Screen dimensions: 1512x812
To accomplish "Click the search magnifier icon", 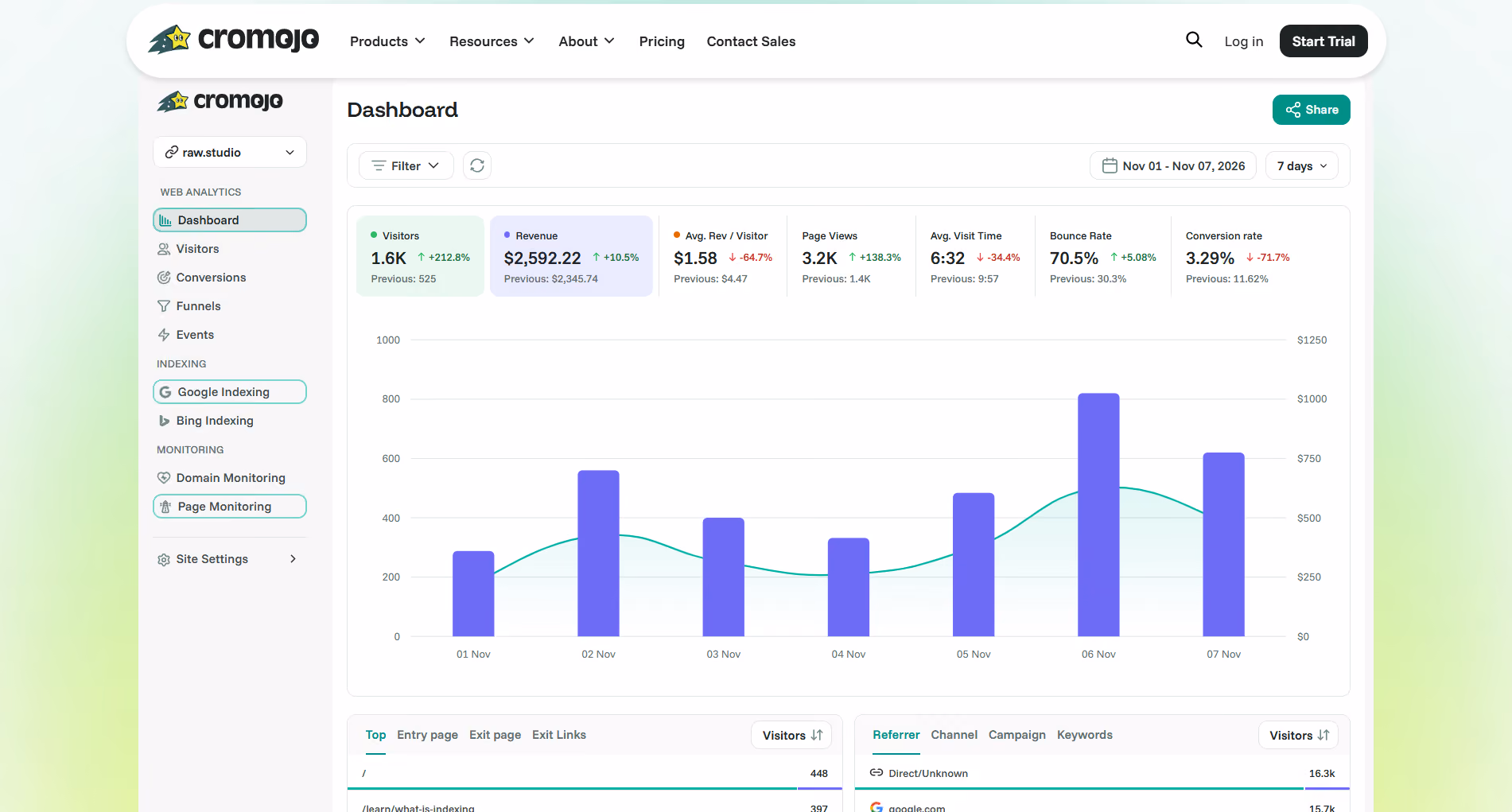I will (x=1194, y=40).
